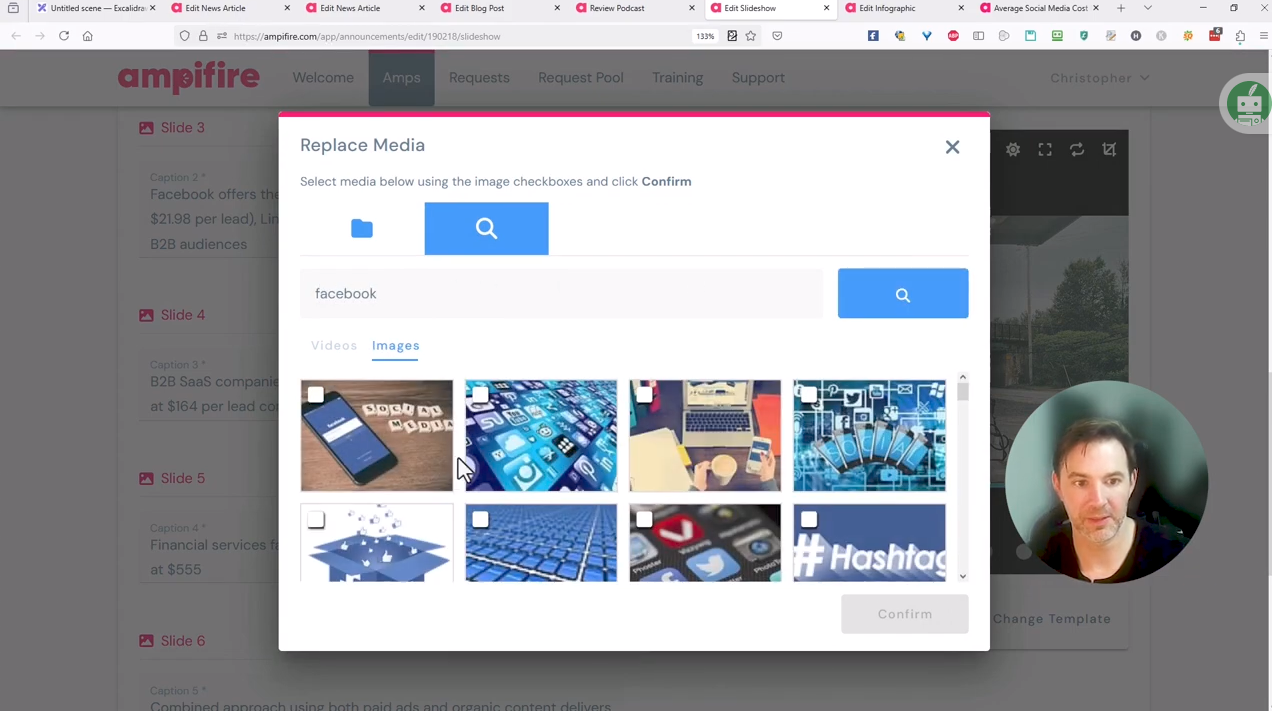The image size is (1272, 711).
Task: Reload the page in the browser
Action: coord(64,36)
